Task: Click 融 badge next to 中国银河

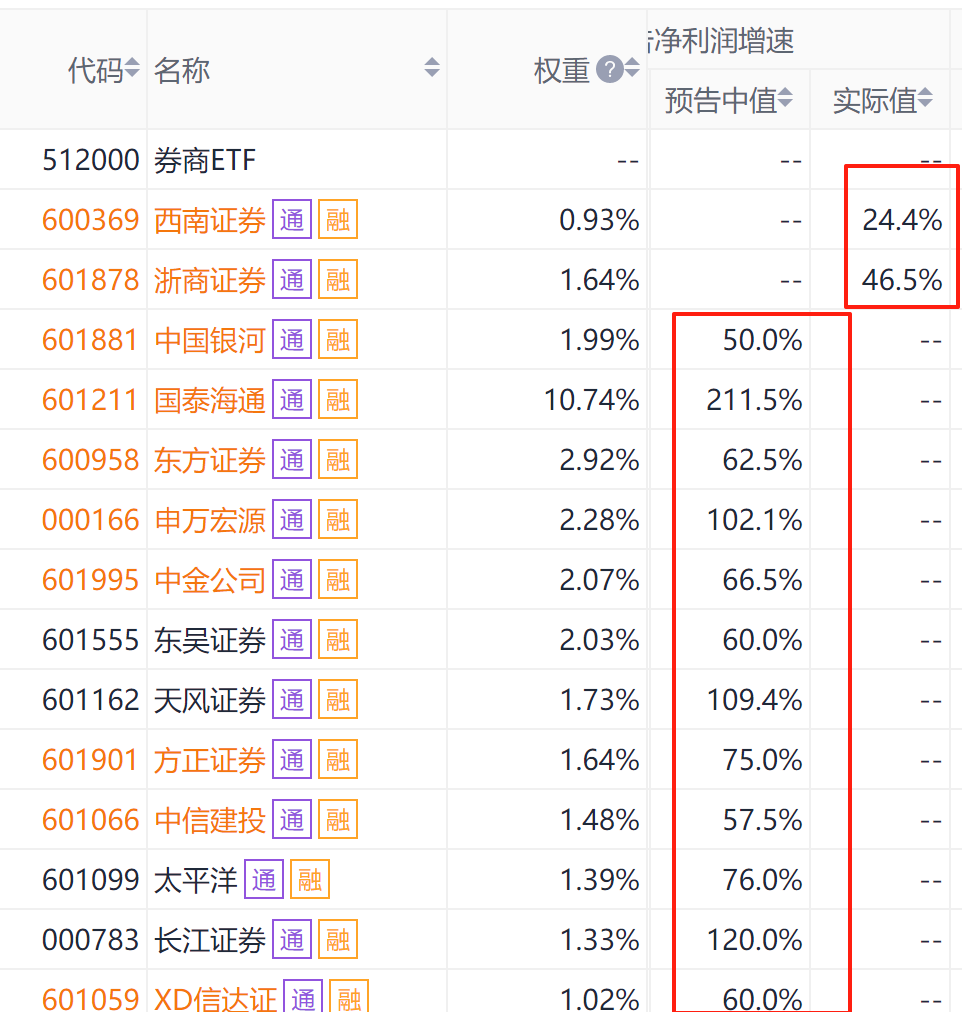Action: pos(338,339)
